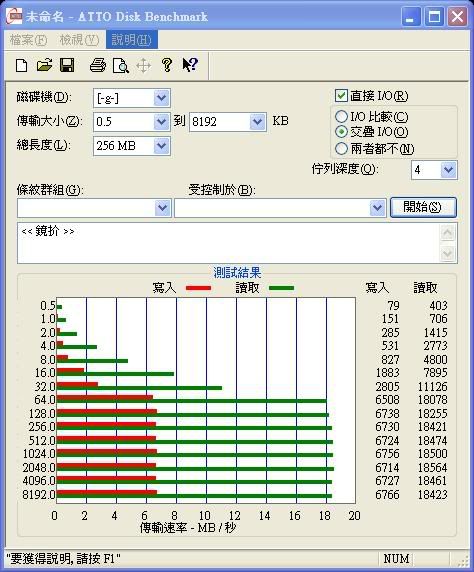Click the read value 18564
The width and height of the screenshot is (474, 572).
coord(432,467)
